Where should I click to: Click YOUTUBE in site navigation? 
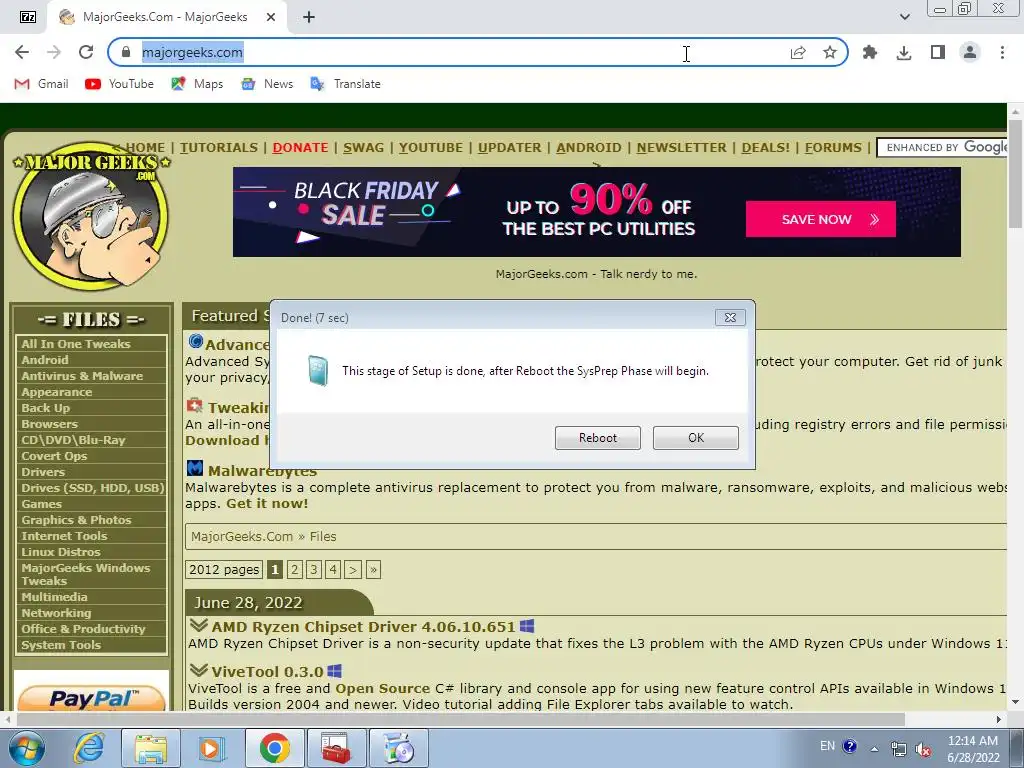click(x=431, y=148)
